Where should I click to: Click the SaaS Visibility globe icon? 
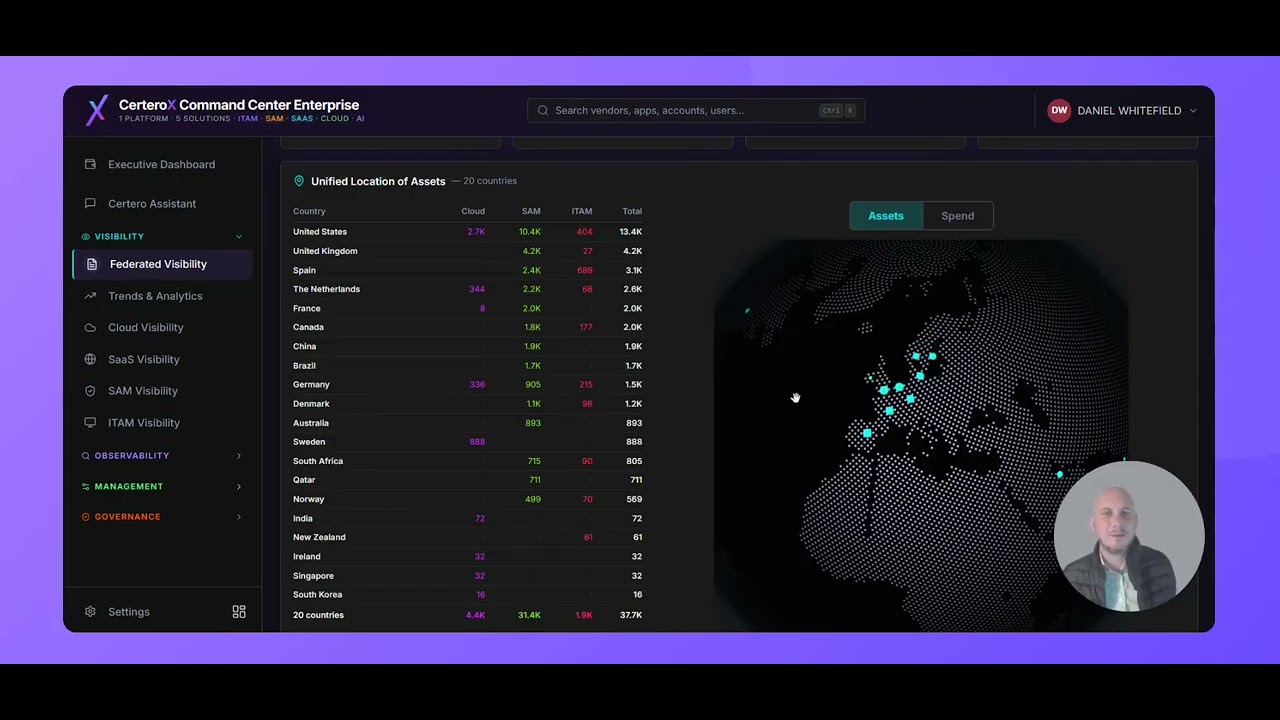[90, 359]
